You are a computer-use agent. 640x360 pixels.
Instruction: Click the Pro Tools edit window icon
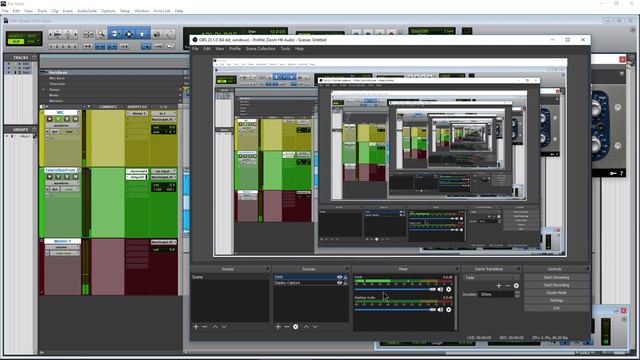pyautogui.click(x=6, y=20)
